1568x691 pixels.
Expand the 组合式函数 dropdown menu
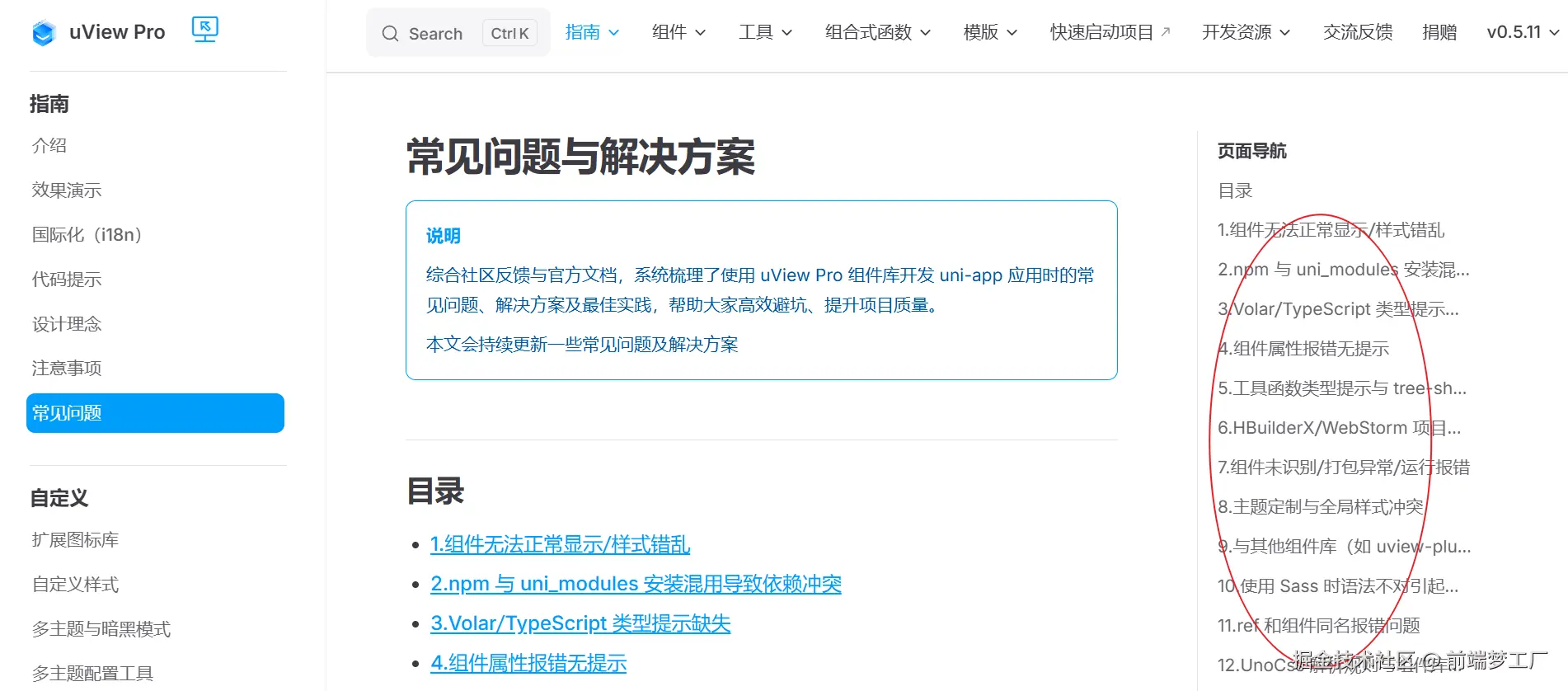point(878,32)
